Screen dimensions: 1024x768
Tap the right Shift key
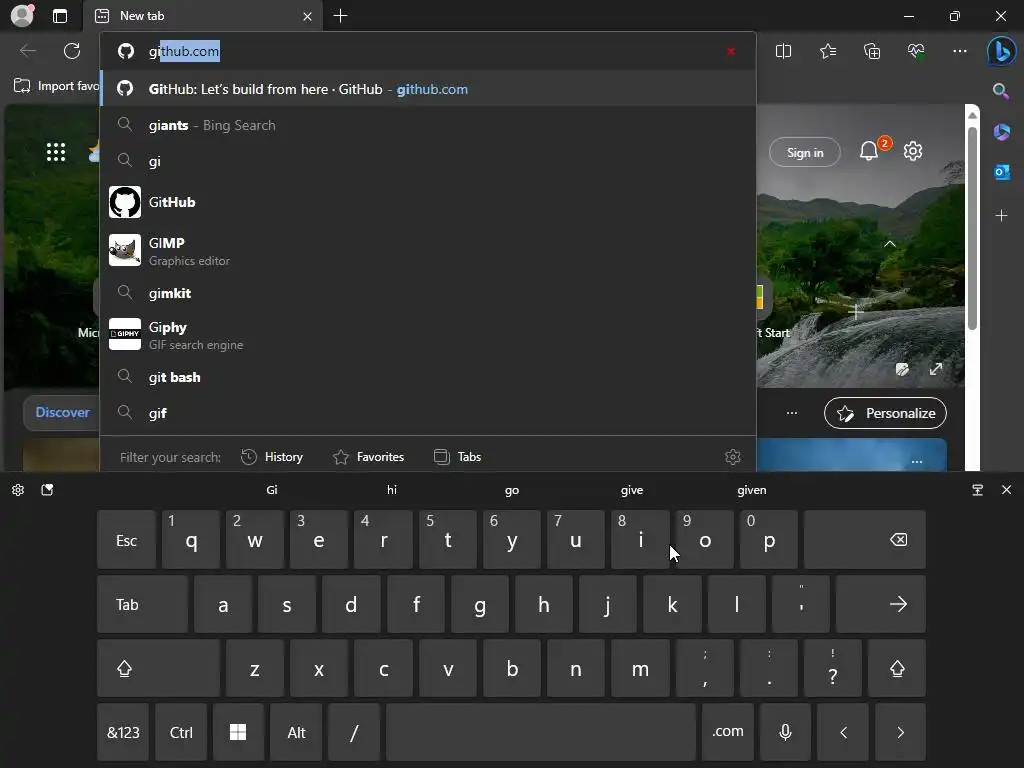897,669
